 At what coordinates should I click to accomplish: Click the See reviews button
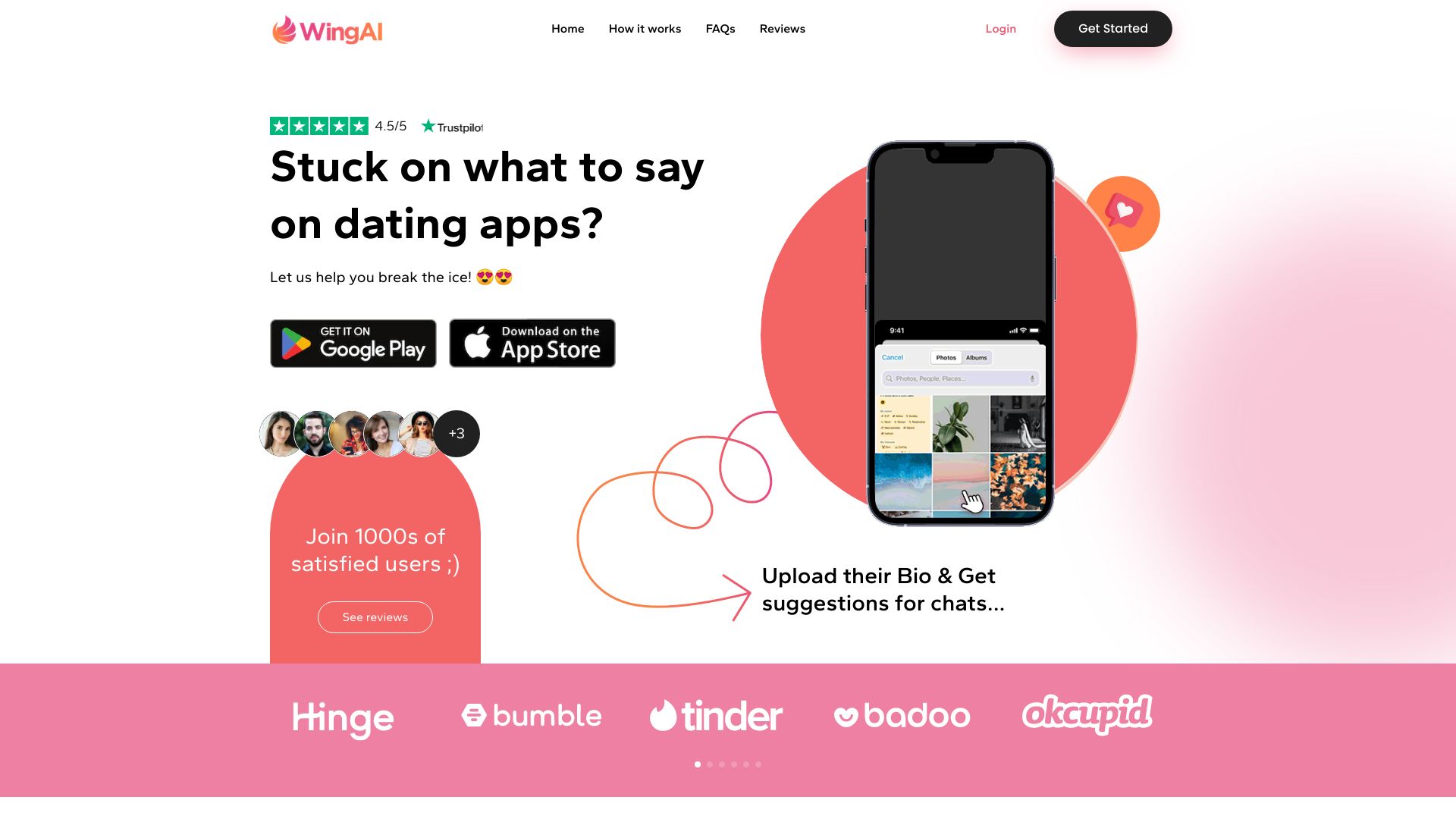coord(375,617)
